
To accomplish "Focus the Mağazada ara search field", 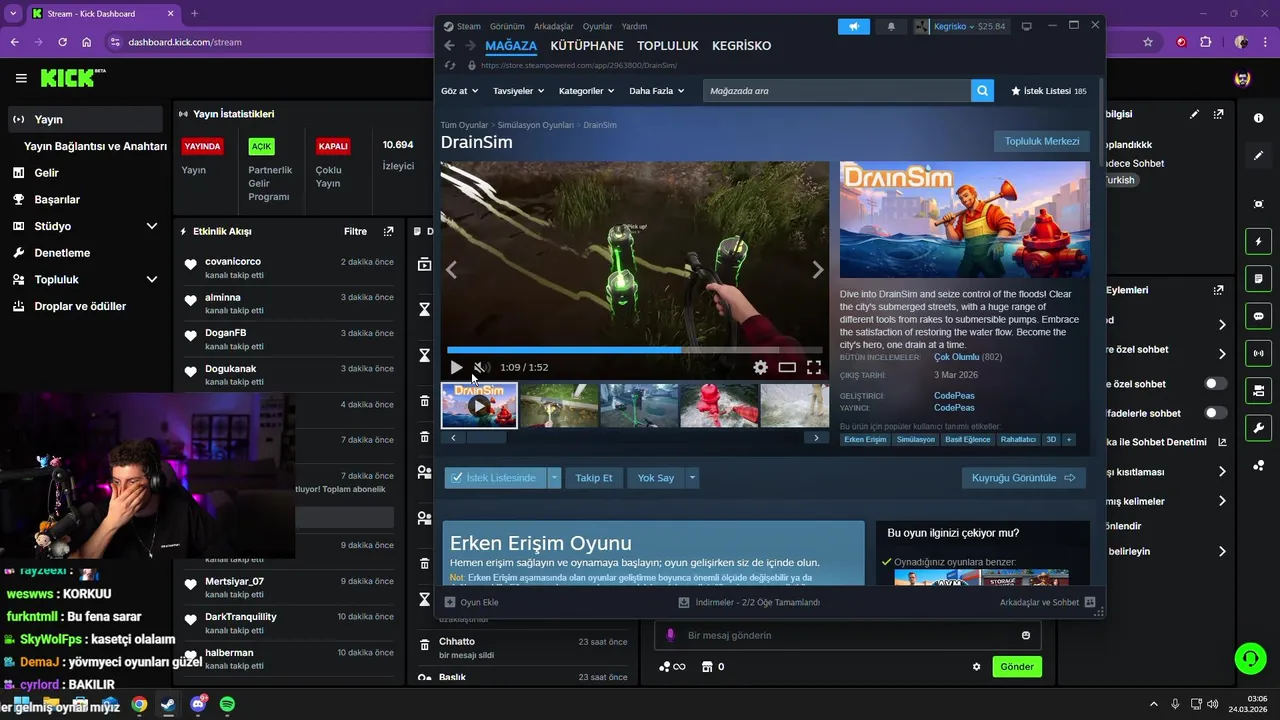I will 837,91.
